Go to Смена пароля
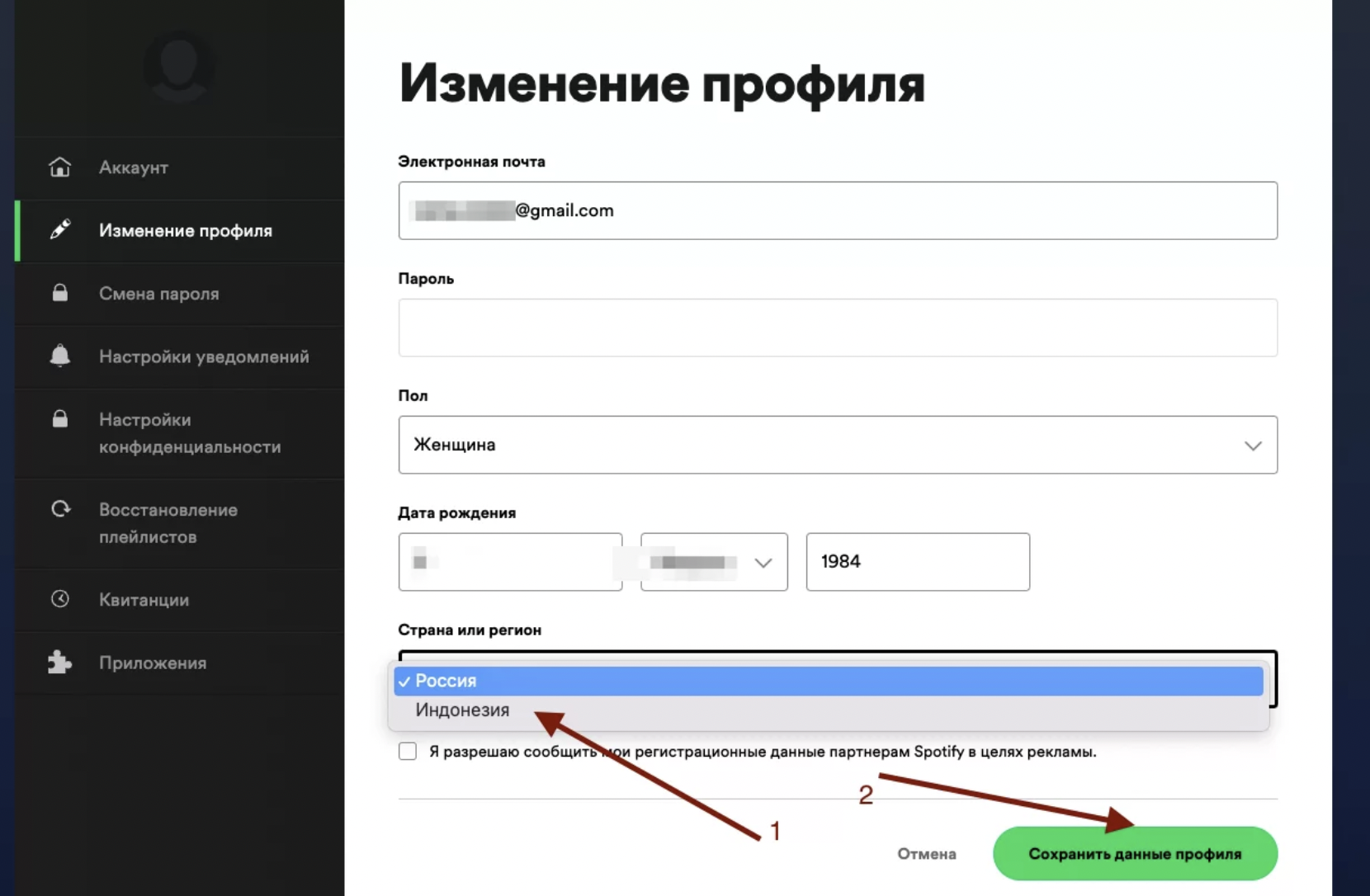This screenshot has width=1370, height=896. [179, 294]
